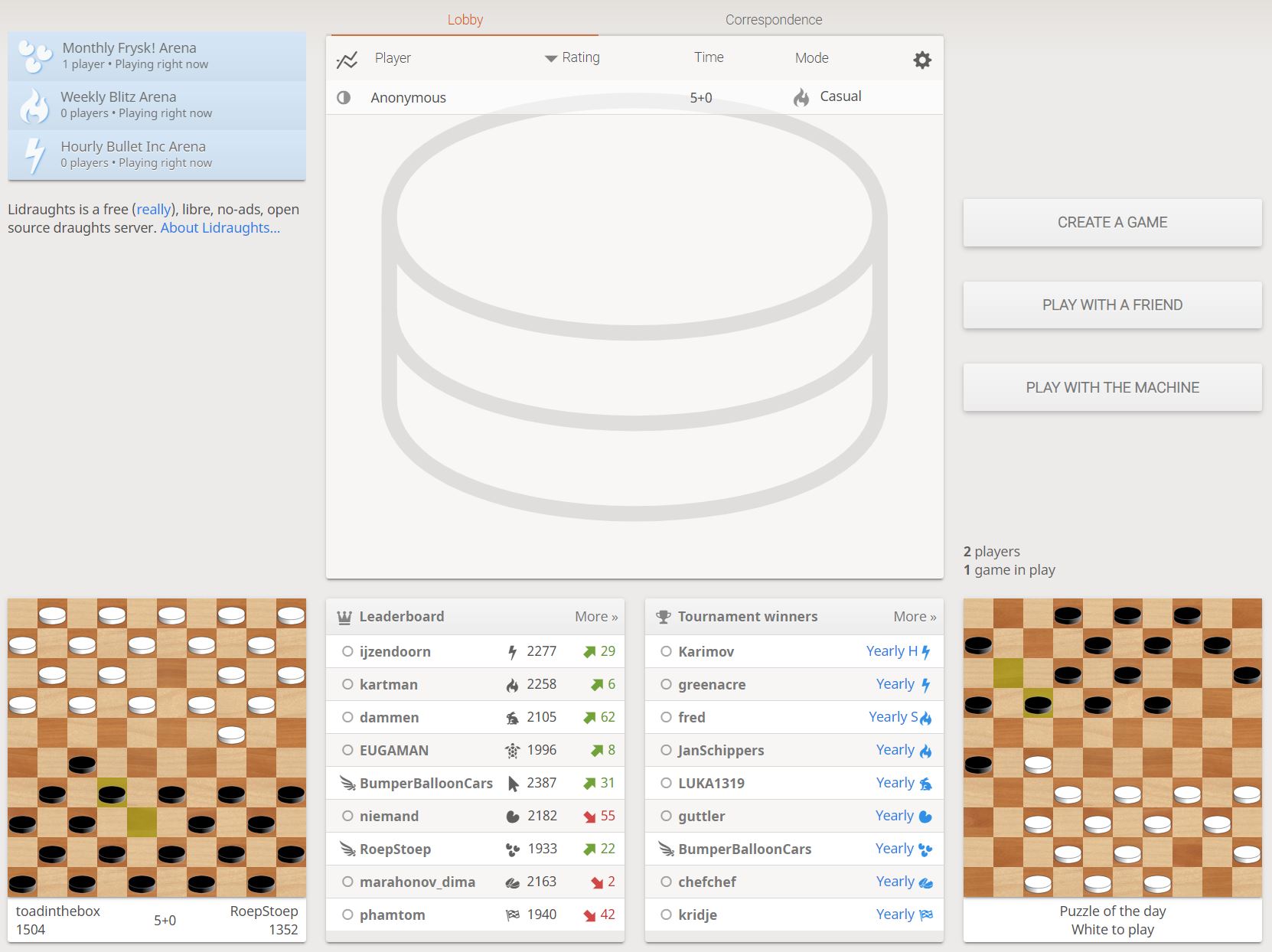
Task: Open the 2 players link
Action: (x=992, y=552)
